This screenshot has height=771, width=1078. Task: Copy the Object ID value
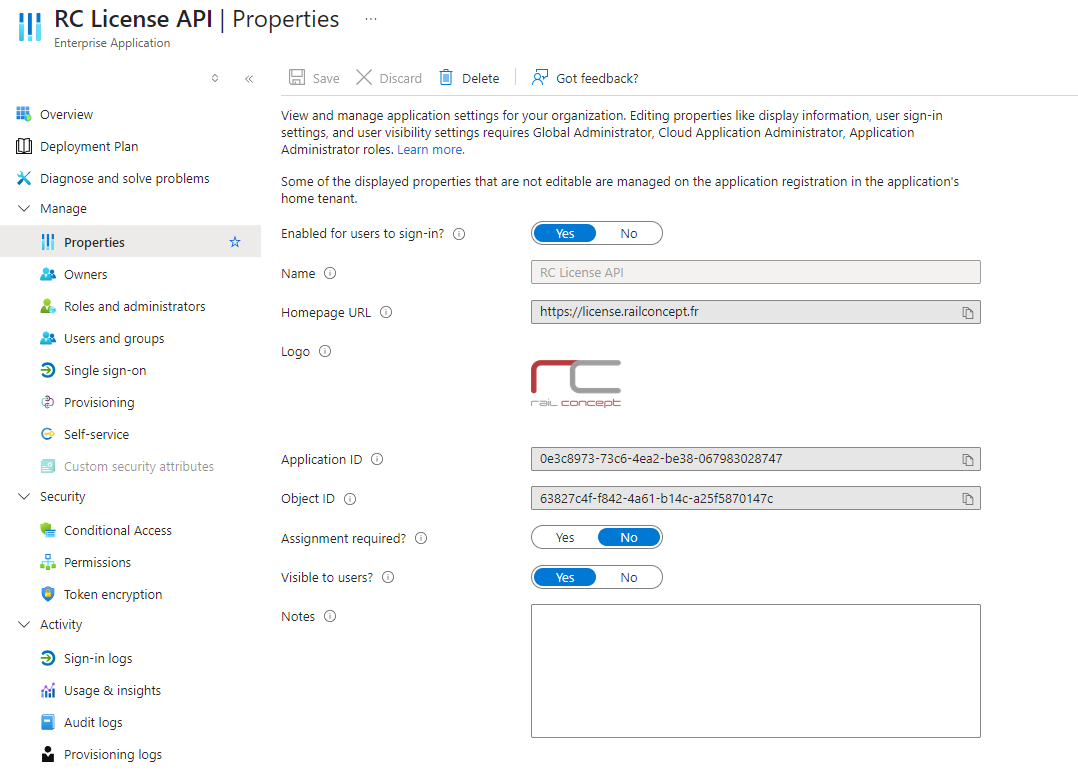tap(967, 499)
